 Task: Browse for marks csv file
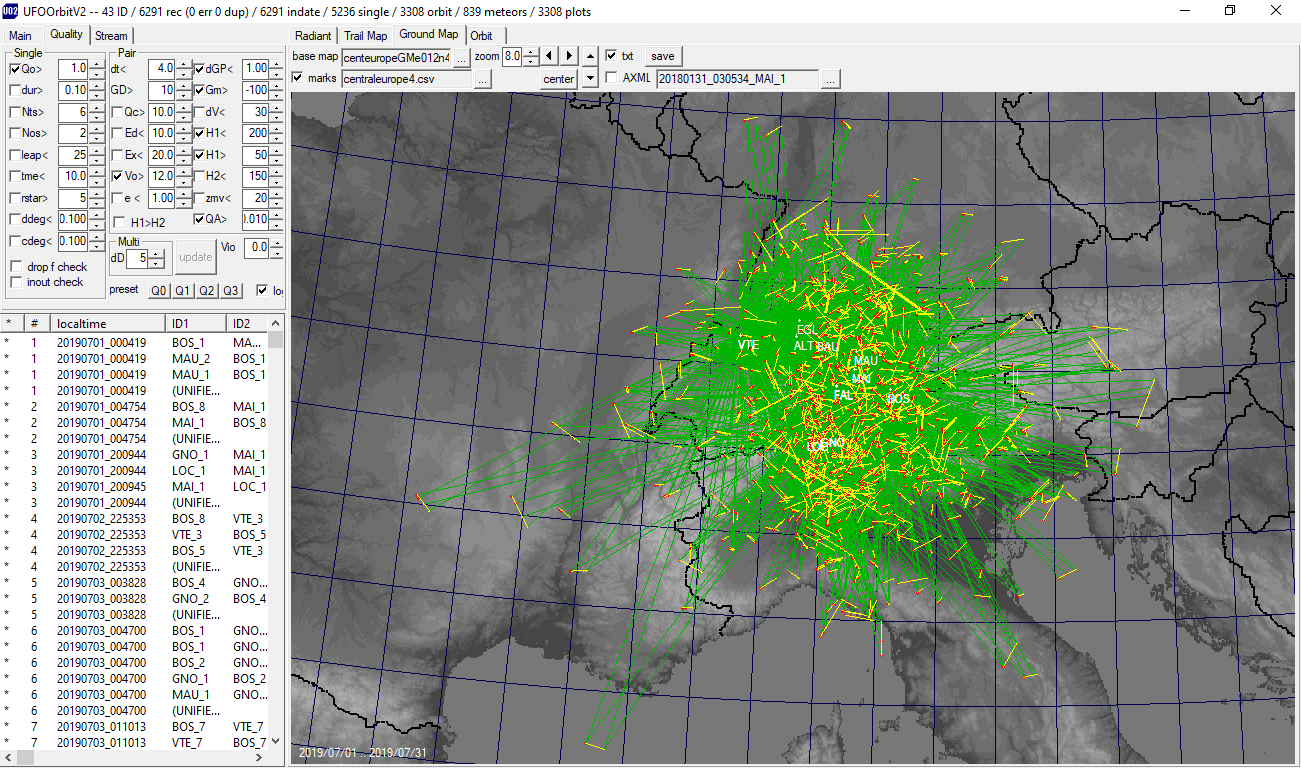[x=482, y=79]
